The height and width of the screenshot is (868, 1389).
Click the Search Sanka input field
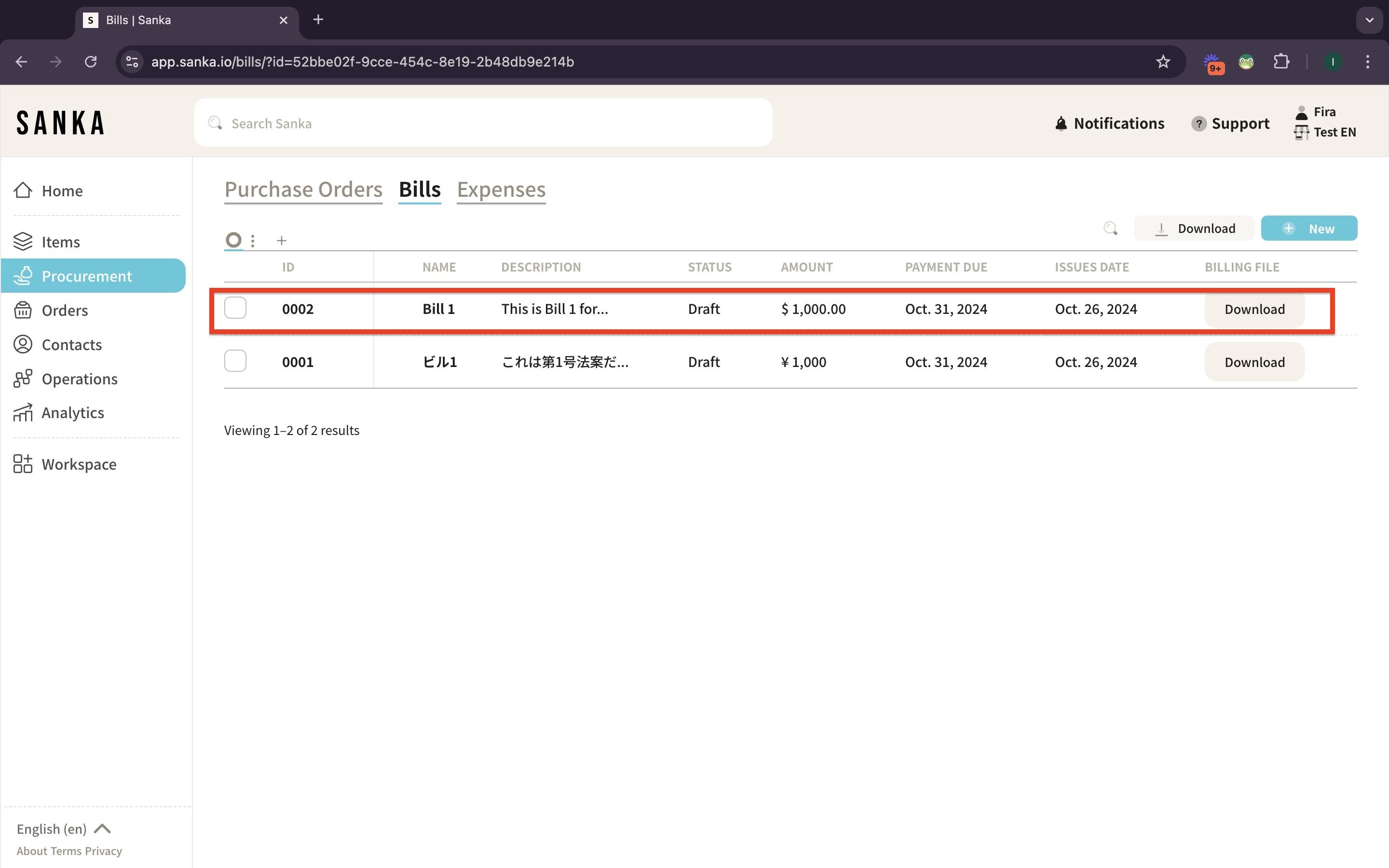point(482,123)
